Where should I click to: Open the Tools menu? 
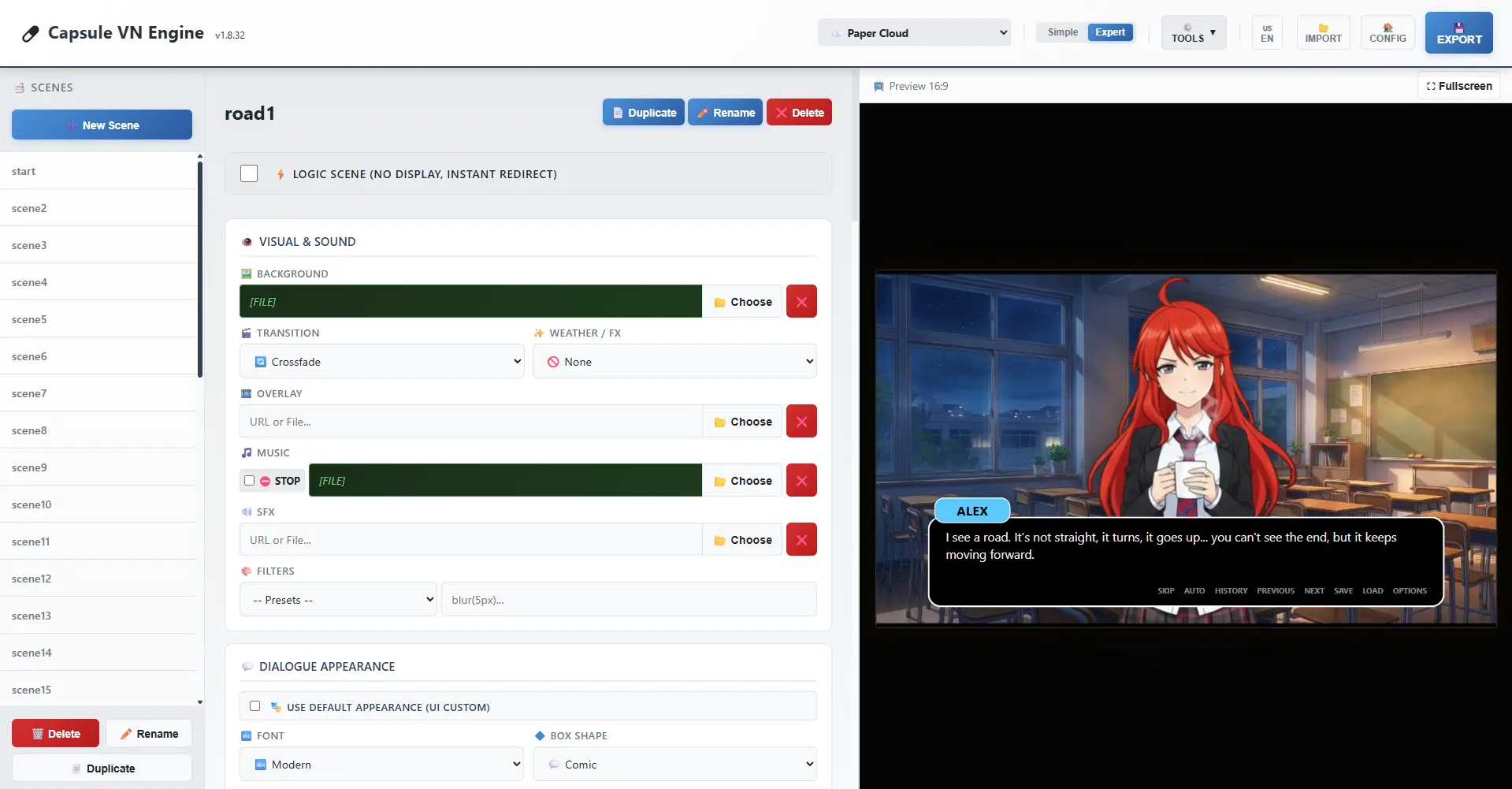pyautogui.click(x=1193, y=33)
